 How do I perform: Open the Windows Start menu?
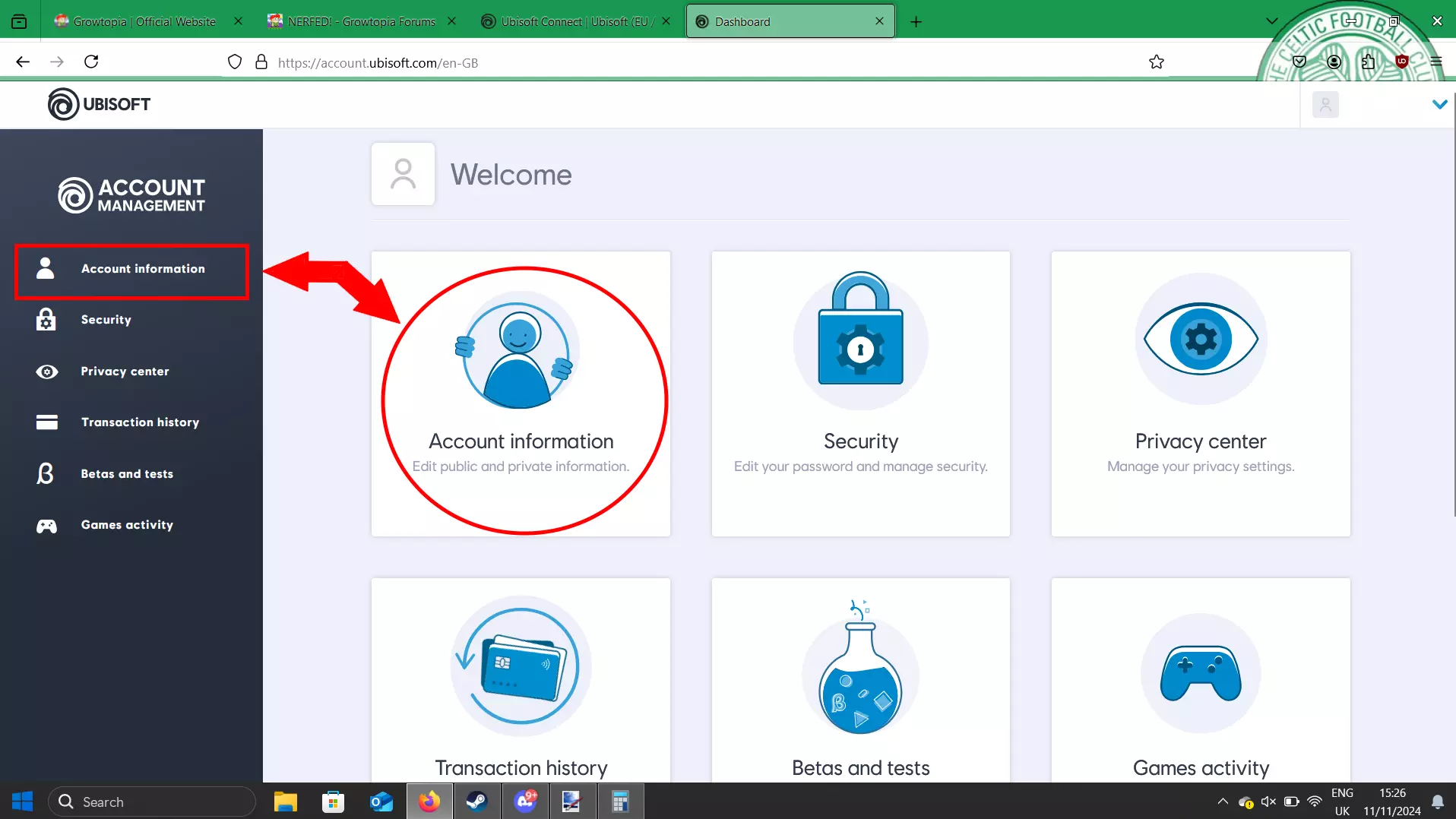22,802
